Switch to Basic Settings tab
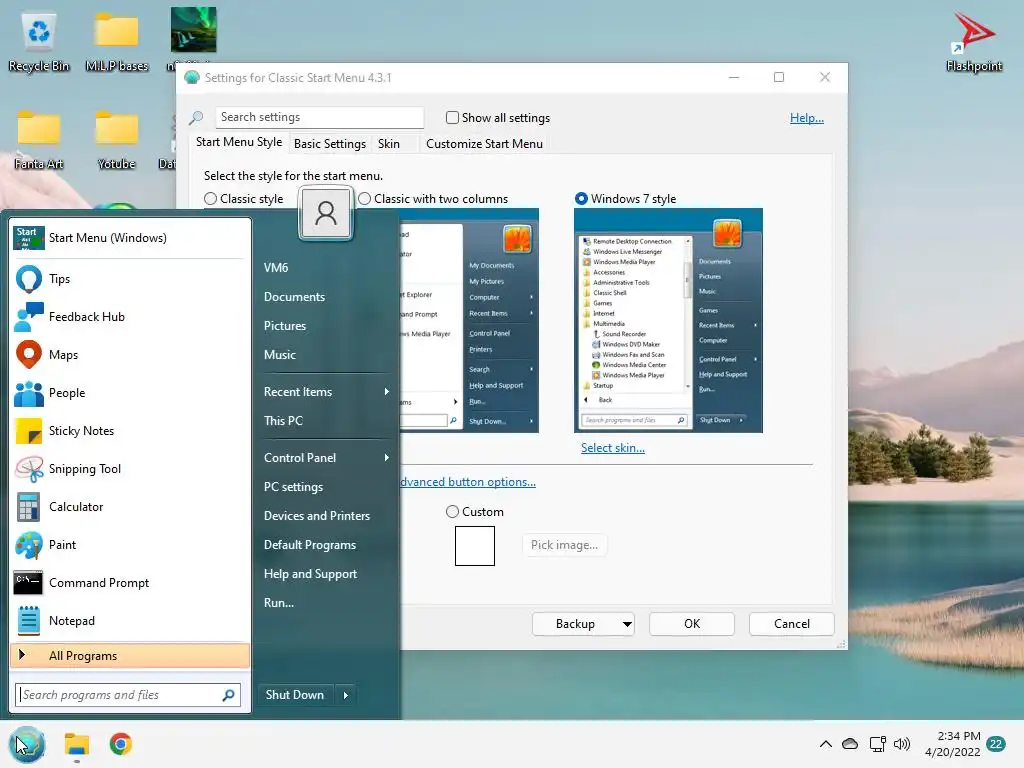Image resolution: width=1024 pixels, height=768 pixels. click(330, 144)
